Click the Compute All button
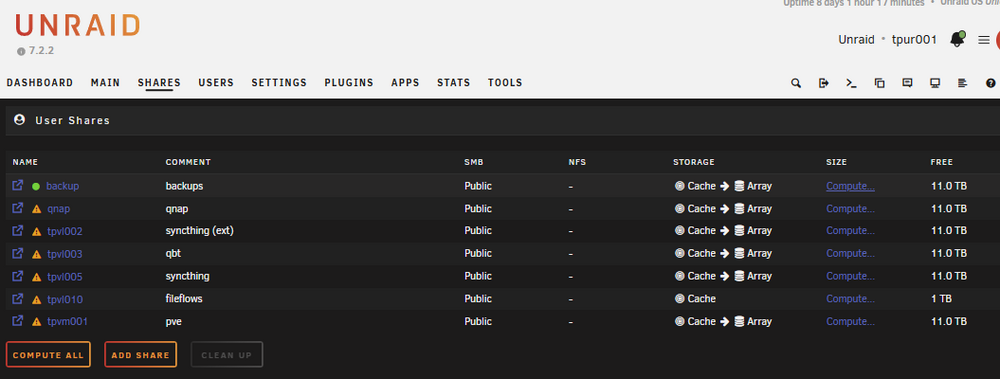 (48, 355)
